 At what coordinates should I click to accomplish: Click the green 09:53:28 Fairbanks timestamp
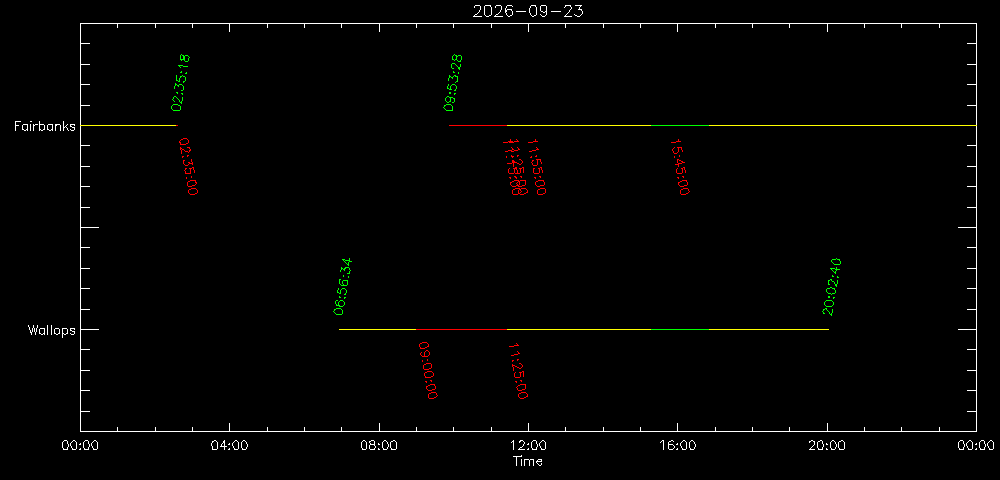pos(453,83)
